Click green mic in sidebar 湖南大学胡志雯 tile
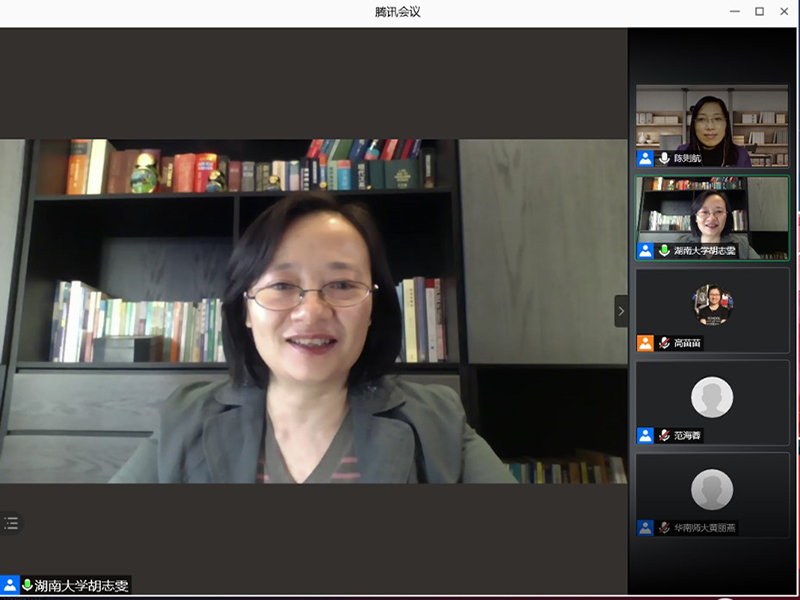800x600 pixels. click(x=664, y=251)
